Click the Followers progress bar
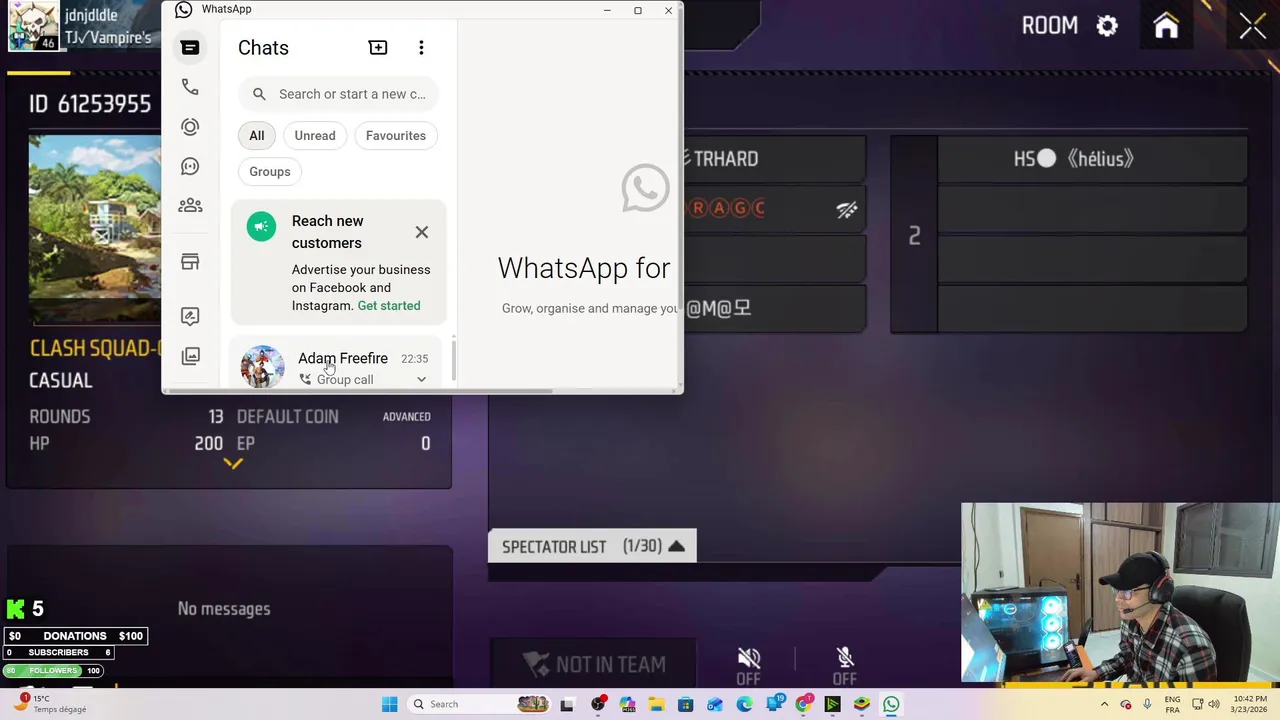The image size is (1280, 720). click(x=54, y=671)
